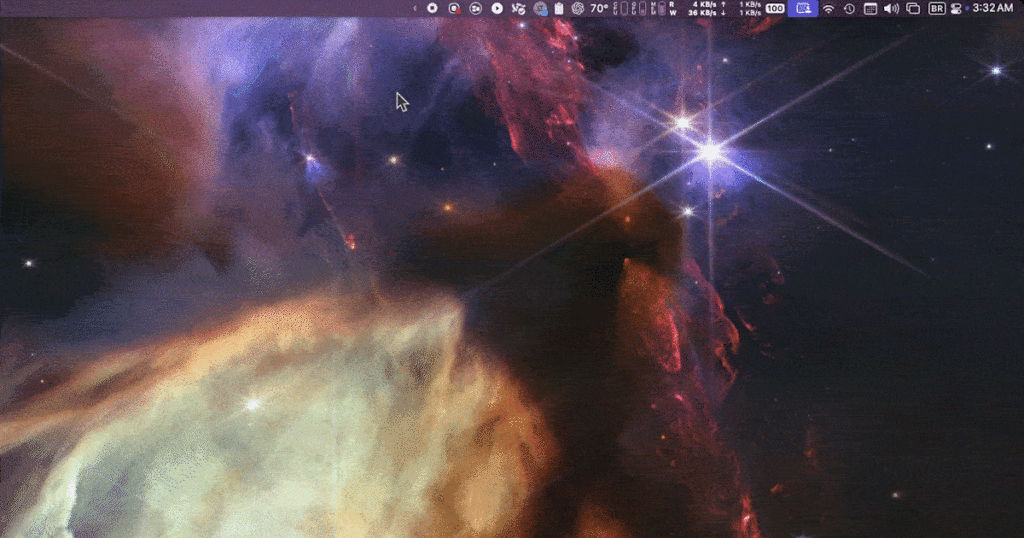The height and width of the screenshot is (538, 1024).
Task: Open Control Center toggles icon
Action: [957, 8]
